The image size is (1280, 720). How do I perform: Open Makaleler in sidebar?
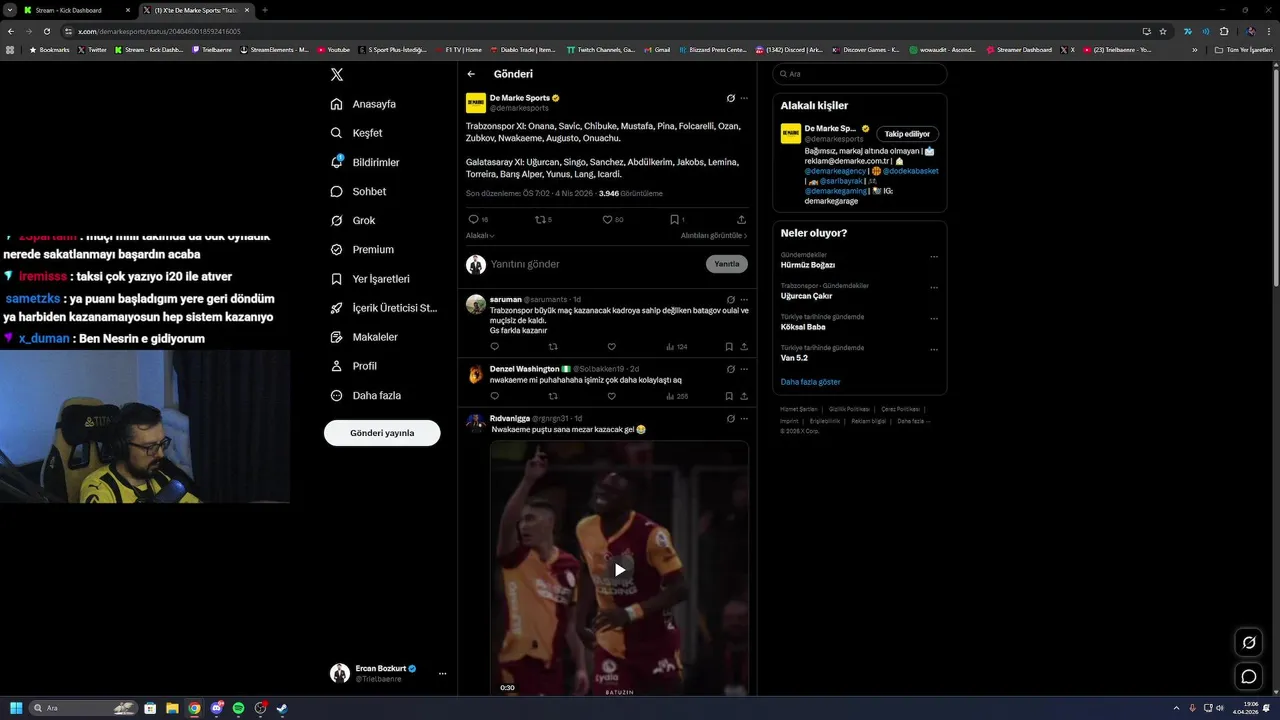point(364,337)
